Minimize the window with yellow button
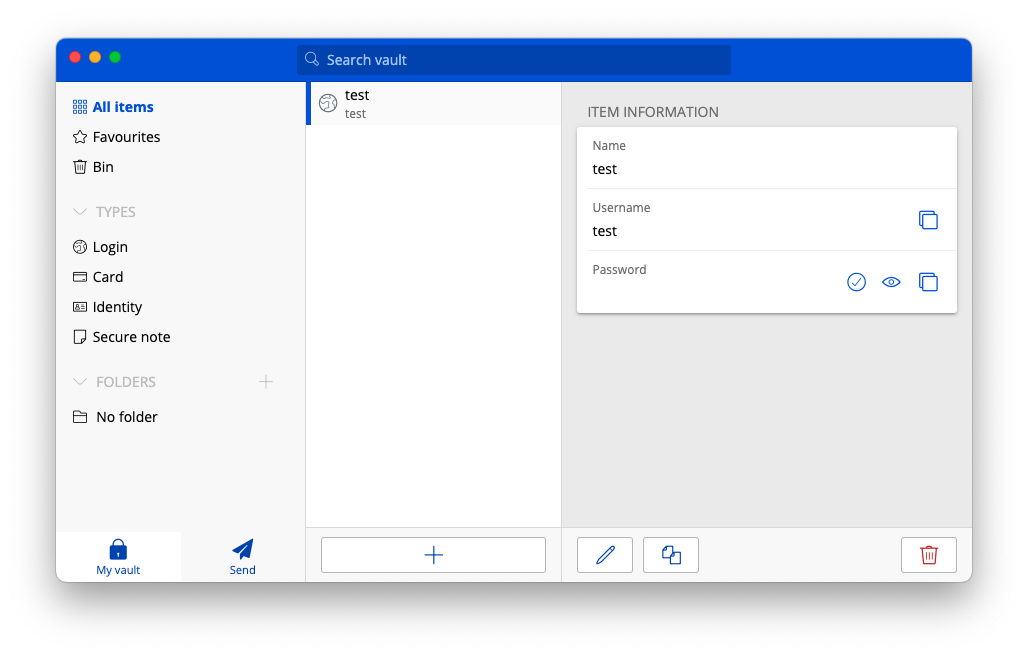The width and height of the screenshot is (1028, 656). (x=95, y=57)
